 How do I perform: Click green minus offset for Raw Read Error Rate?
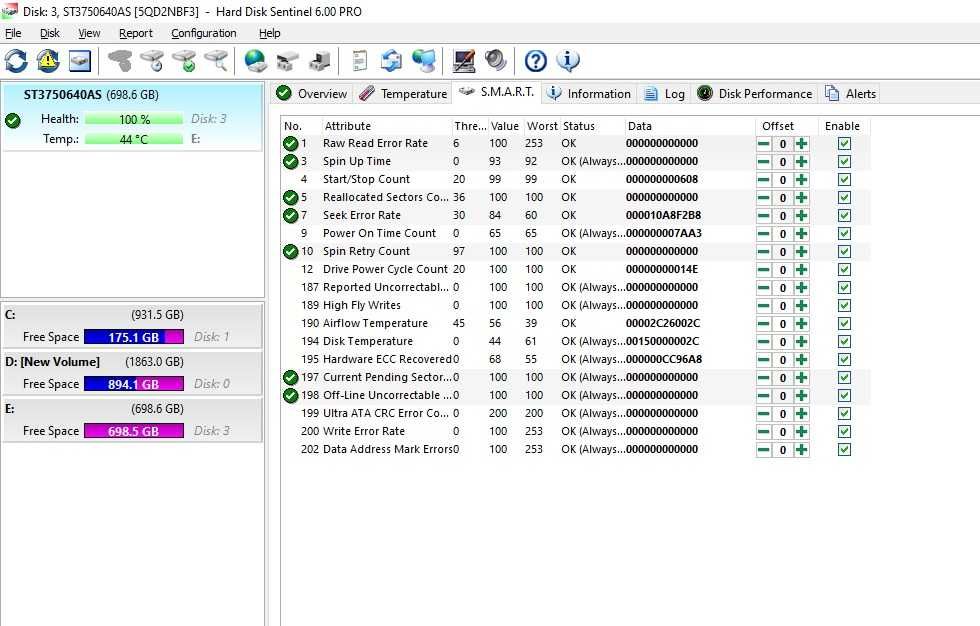point(764,144)
